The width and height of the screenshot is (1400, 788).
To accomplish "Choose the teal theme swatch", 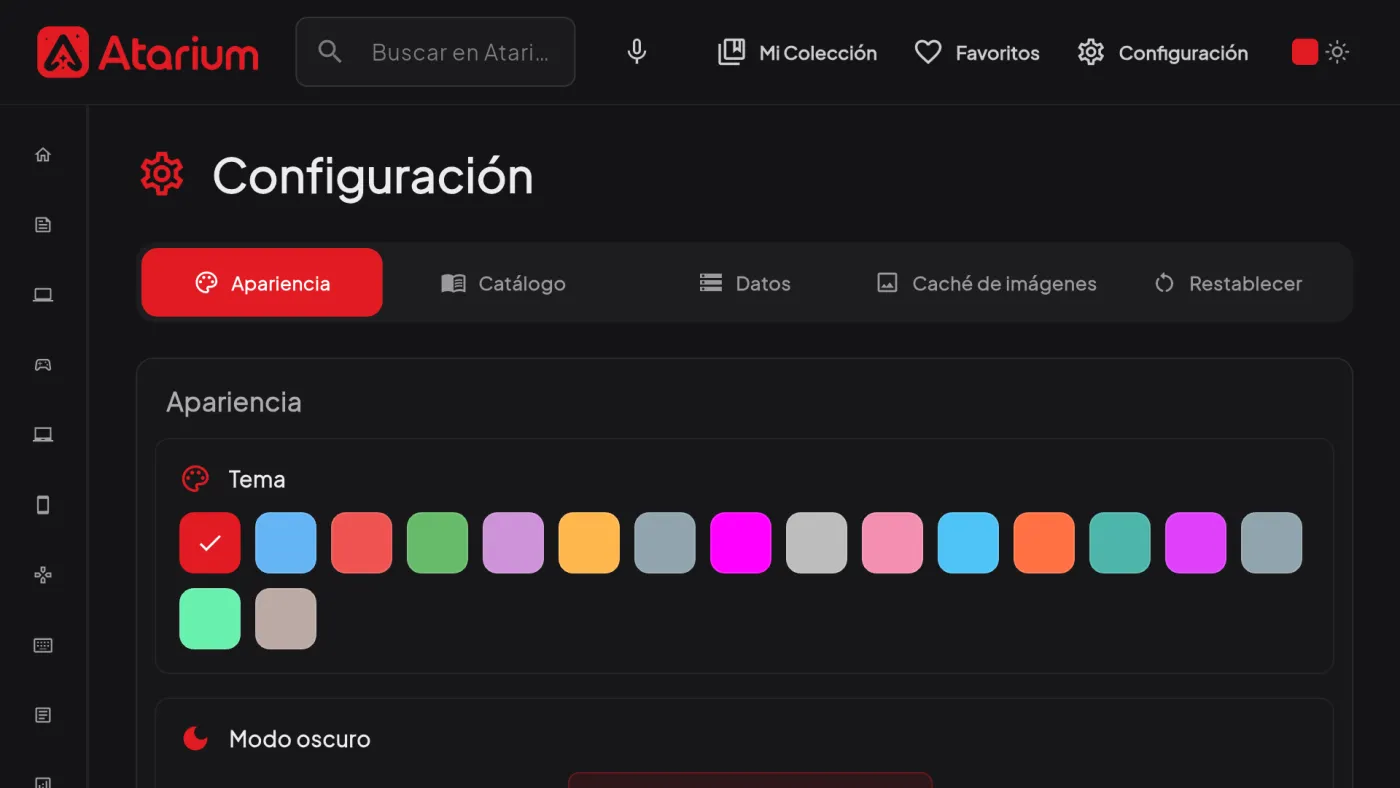I will tap(1120, 543).
